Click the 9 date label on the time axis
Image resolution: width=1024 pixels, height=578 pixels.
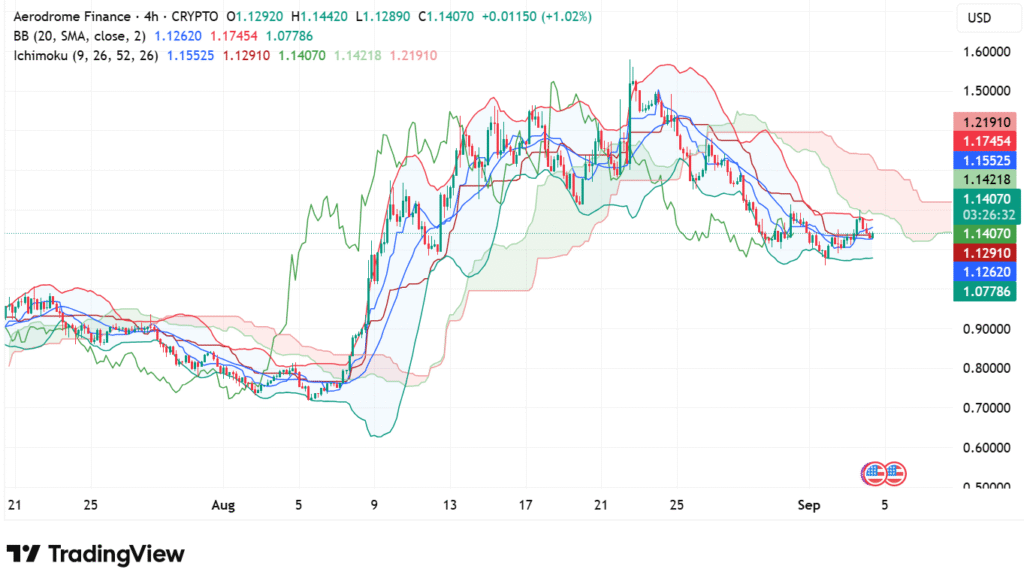click(374, 506)
